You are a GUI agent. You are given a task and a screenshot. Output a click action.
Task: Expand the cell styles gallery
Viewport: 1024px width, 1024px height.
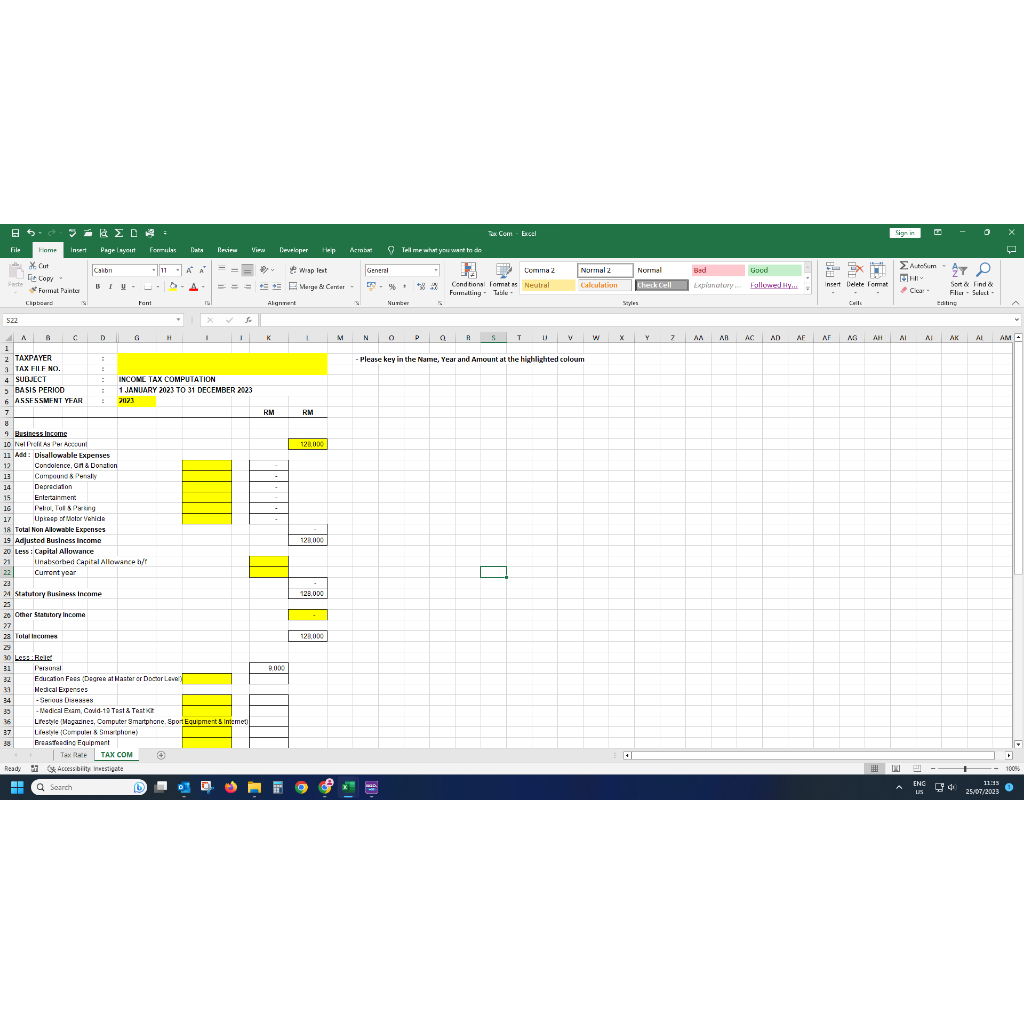pos(808,287)
